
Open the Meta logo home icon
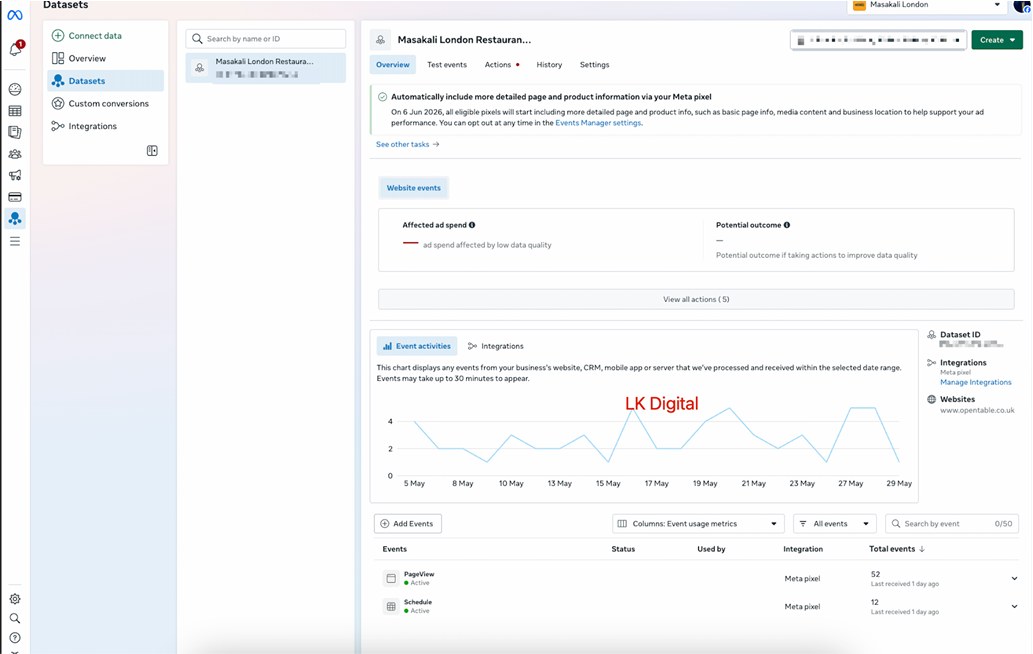point(14,15)
